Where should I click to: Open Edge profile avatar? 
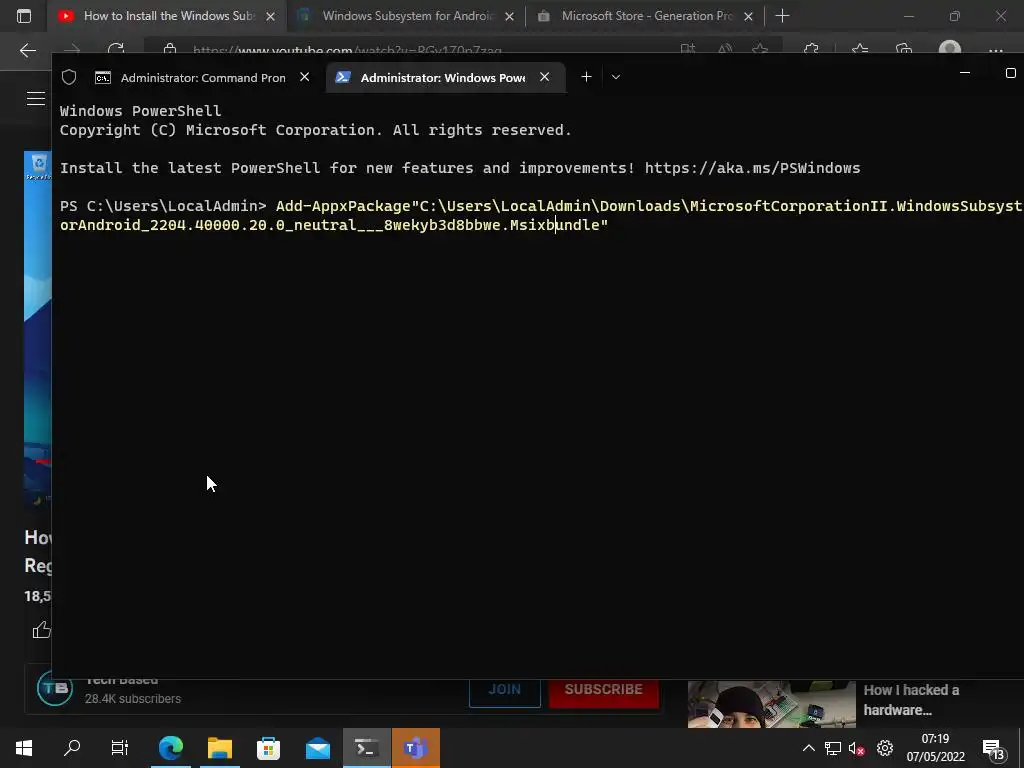point(950,50)
